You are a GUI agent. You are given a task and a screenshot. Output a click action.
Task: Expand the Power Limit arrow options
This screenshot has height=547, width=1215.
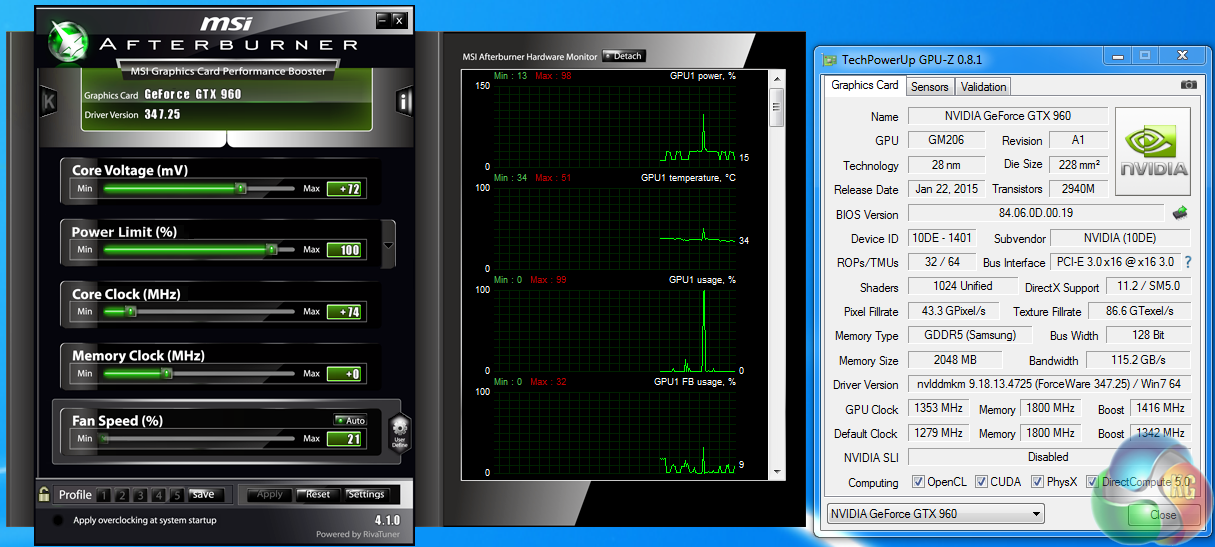coord(389,245)
